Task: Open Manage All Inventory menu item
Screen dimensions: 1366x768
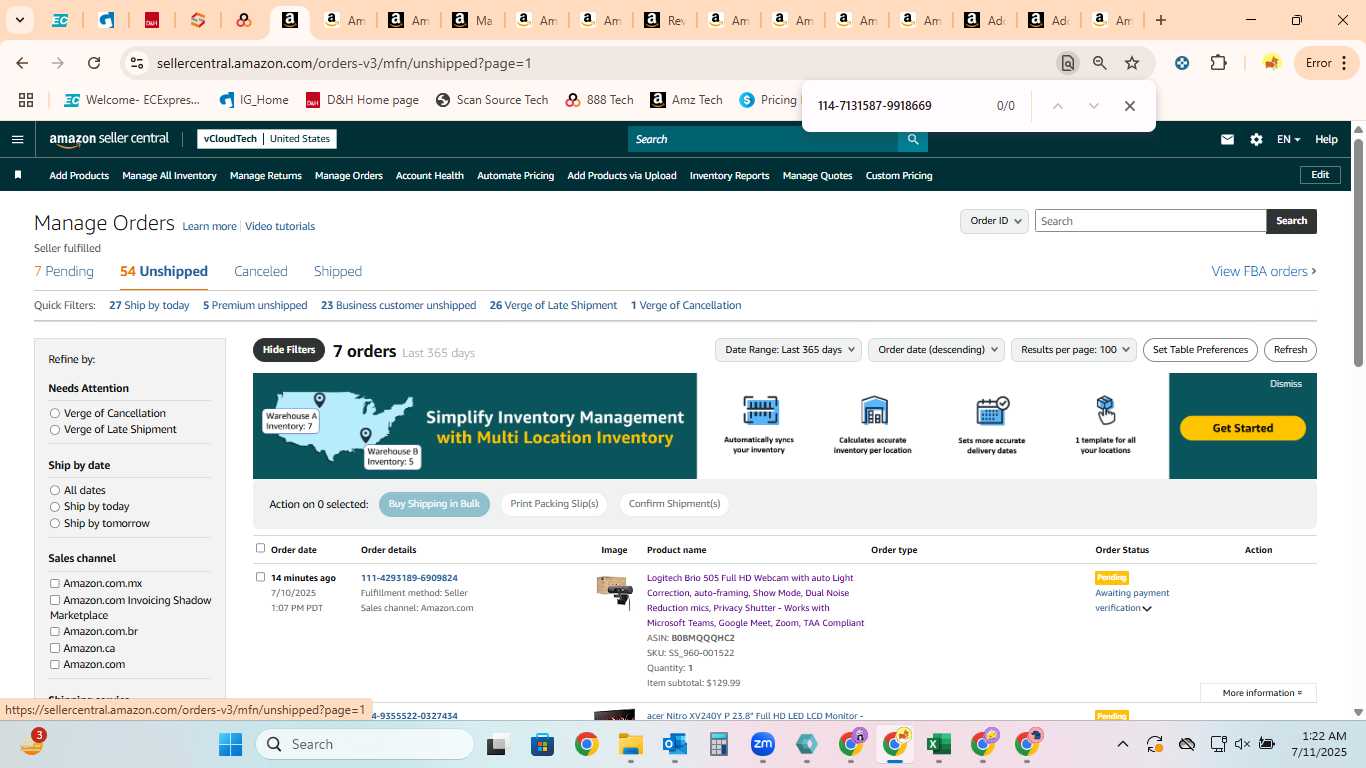Action: (x=169, y=175)
